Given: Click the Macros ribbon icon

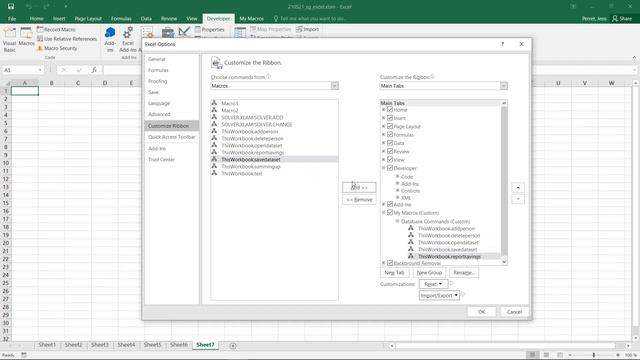Looking at the screenshot, I should point(27,37).
